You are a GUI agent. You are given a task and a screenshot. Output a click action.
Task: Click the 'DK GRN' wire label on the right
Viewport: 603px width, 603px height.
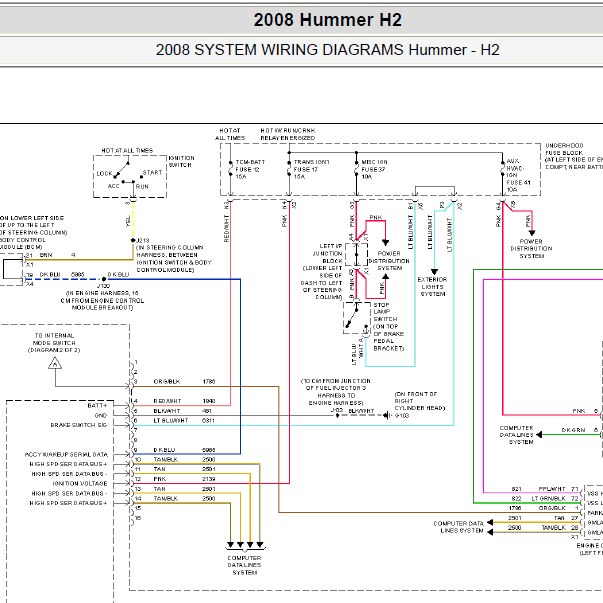(573, 430)
